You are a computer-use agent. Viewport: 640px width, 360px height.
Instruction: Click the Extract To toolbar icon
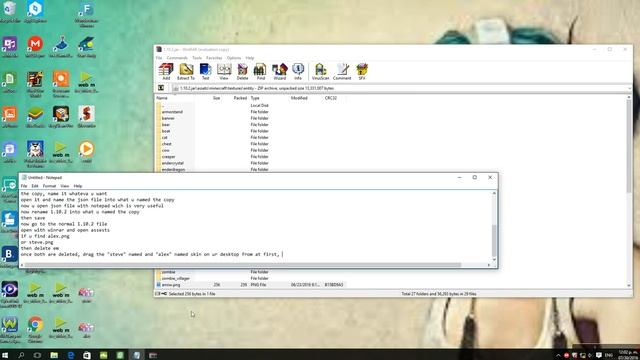point(186,71)
